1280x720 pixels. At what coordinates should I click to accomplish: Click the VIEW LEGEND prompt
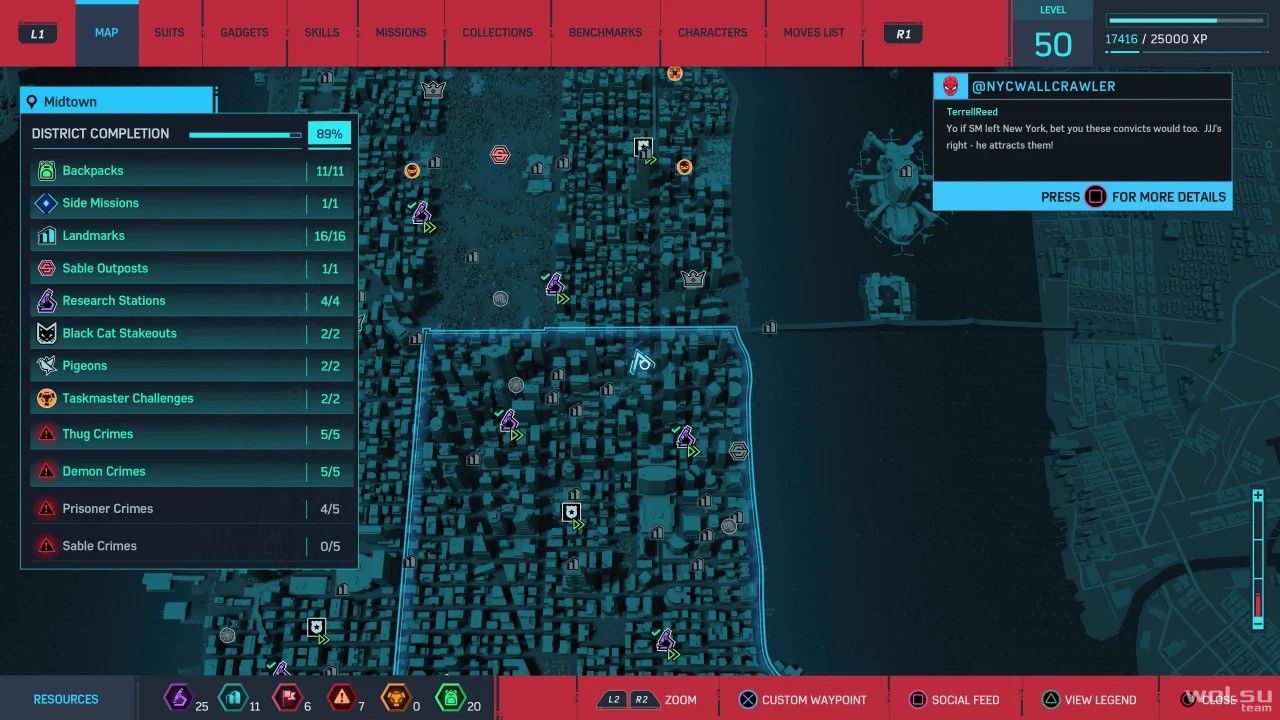[x=1088, y=700]
